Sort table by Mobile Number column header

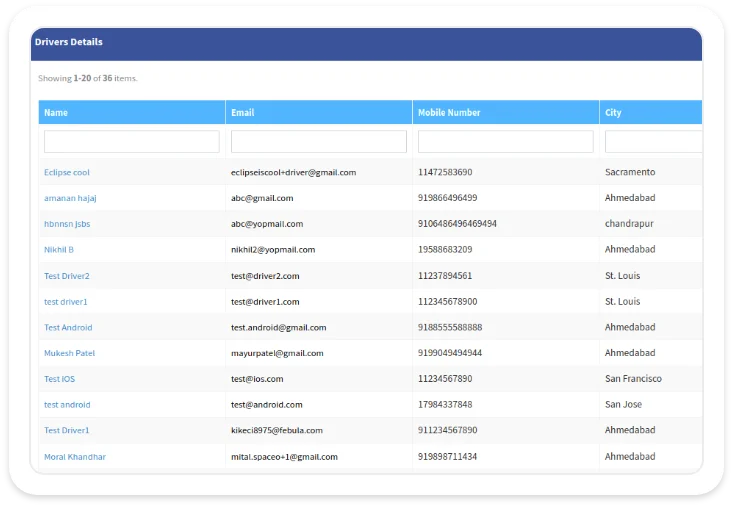(x=449, y=113)
